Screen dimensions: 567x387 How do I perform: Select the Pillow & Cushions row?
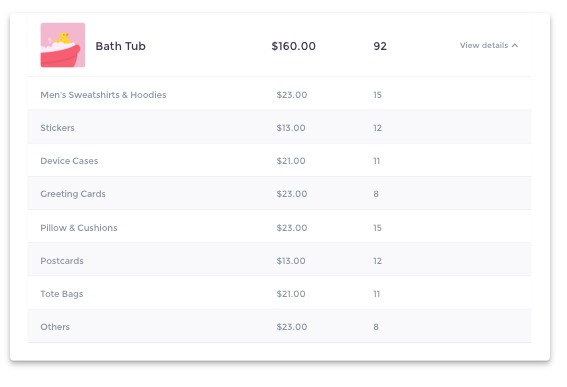[x=279, y=227]
